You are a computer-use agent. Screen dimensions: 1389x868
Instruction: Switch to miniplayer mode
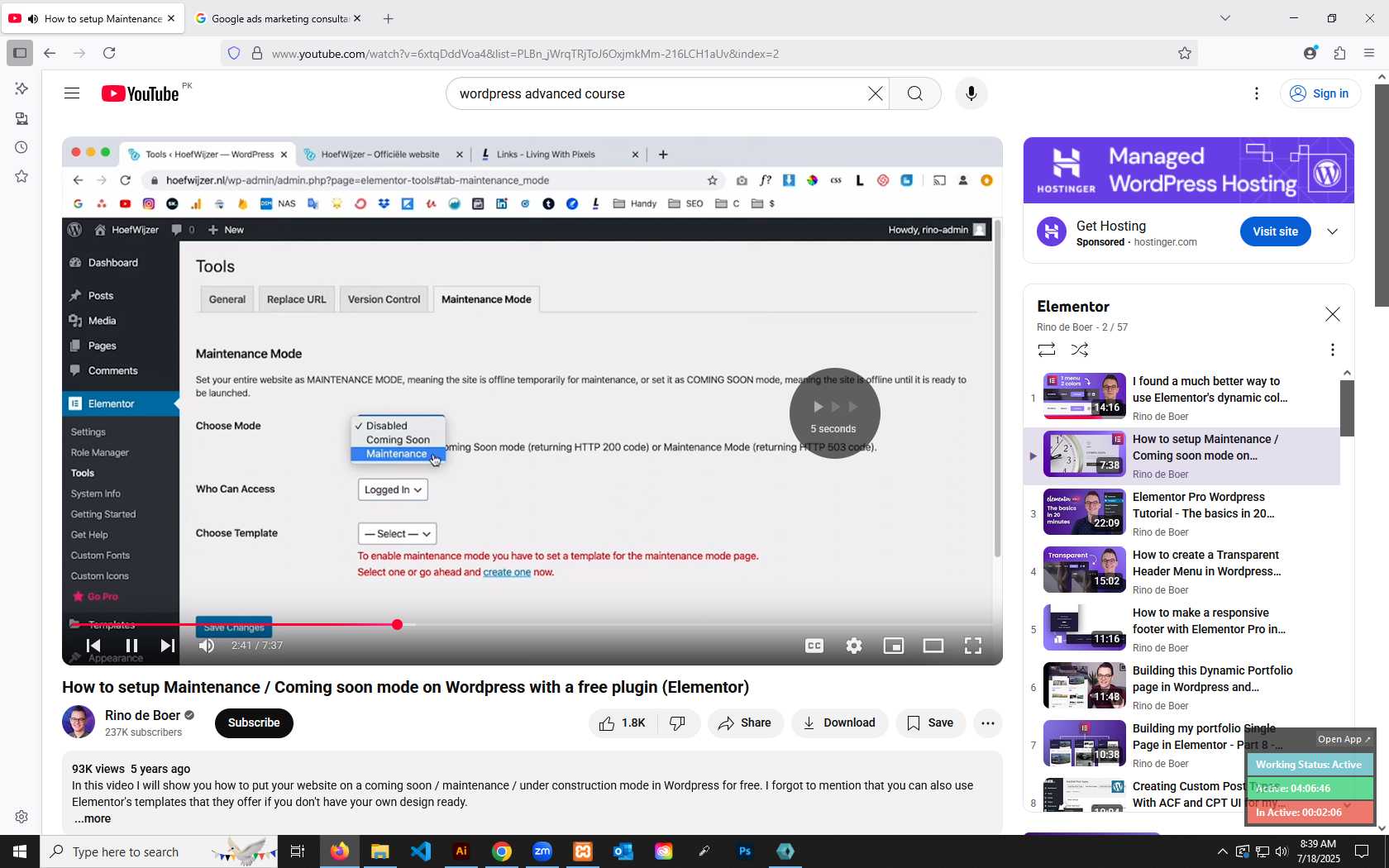pyautogui.click(x=894, y=646)
